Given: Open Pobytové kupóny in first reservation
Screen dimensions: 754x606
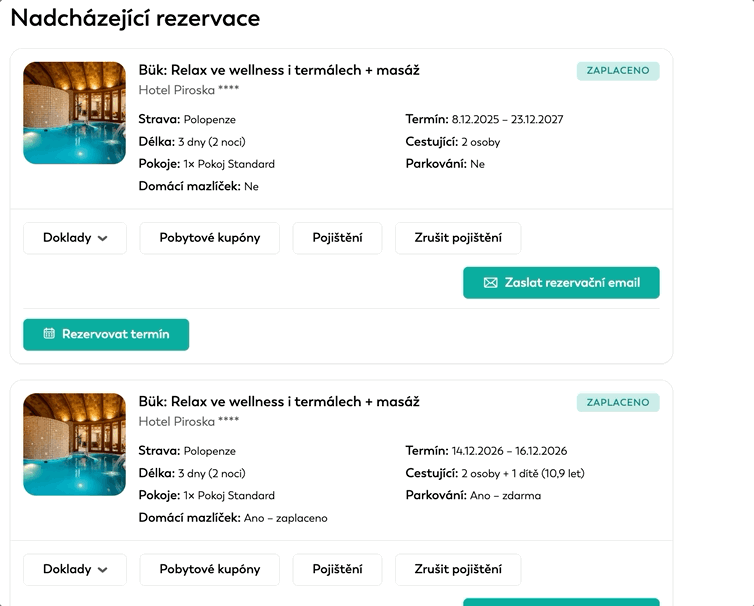Looking at the screenshot, I should pyautogui.click(x=210, y=238).
